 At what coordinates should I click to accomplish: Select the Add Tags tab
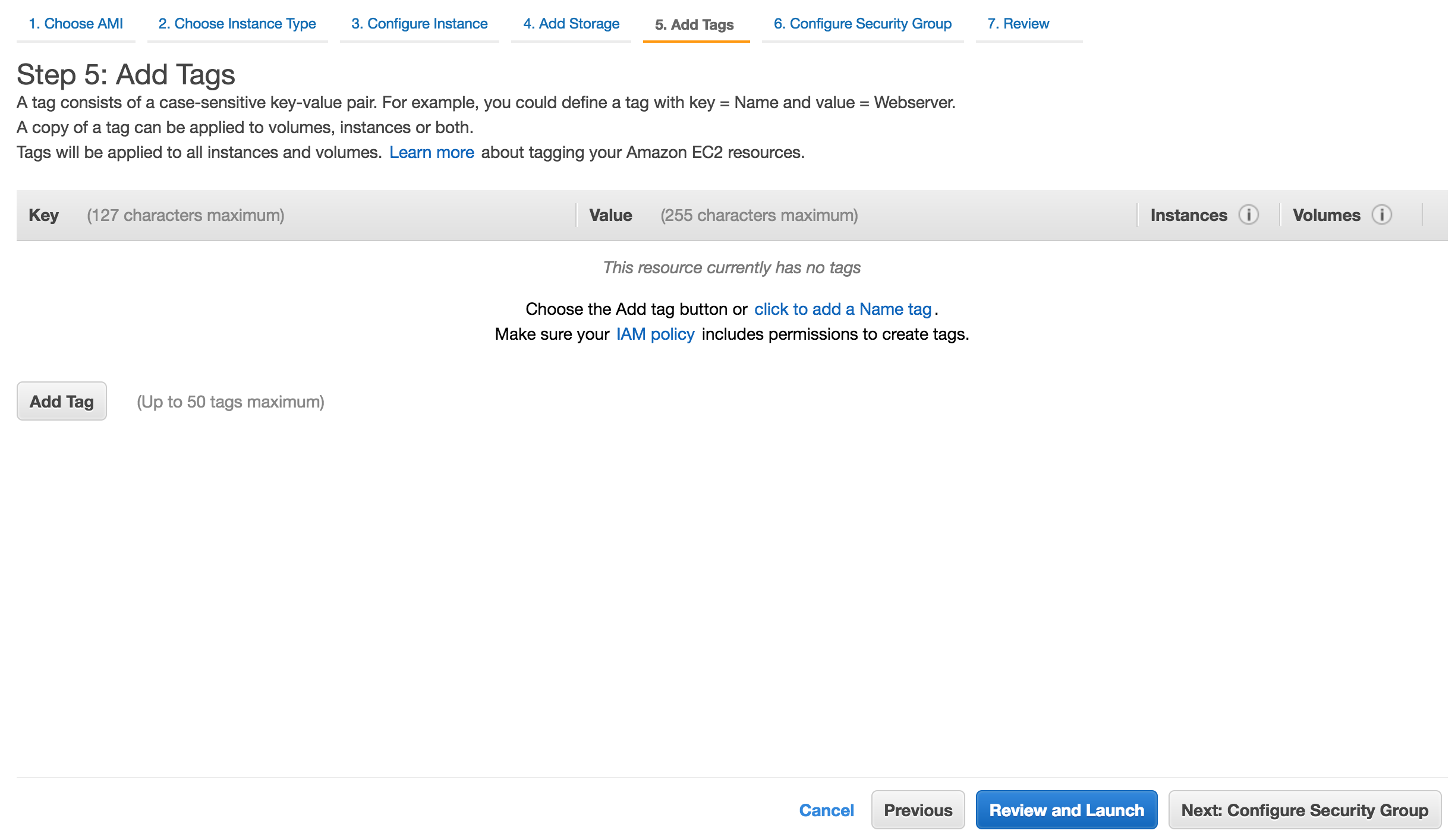tap(694, 25)
